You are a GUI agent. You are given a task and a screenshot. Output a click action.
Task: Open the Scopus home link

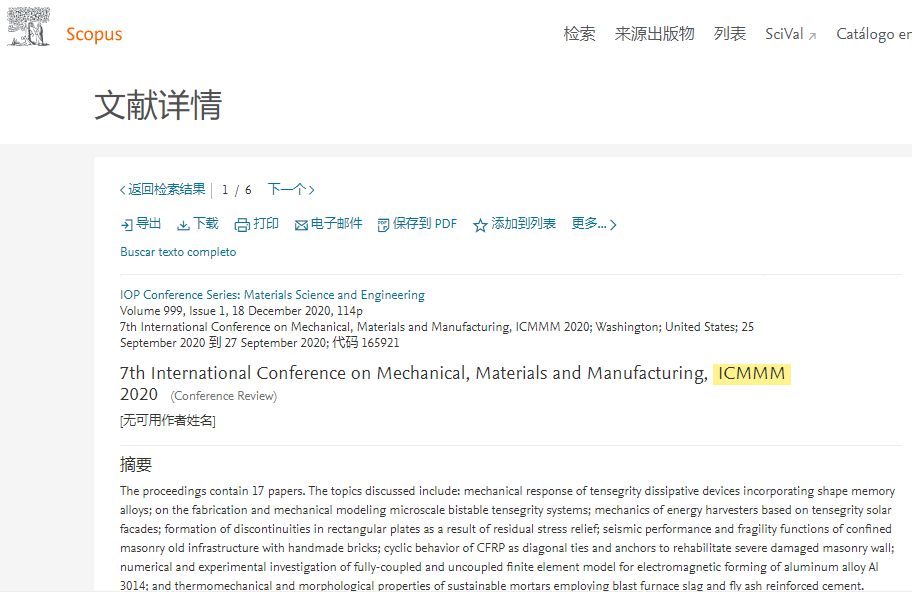click(x=94, y=34)
